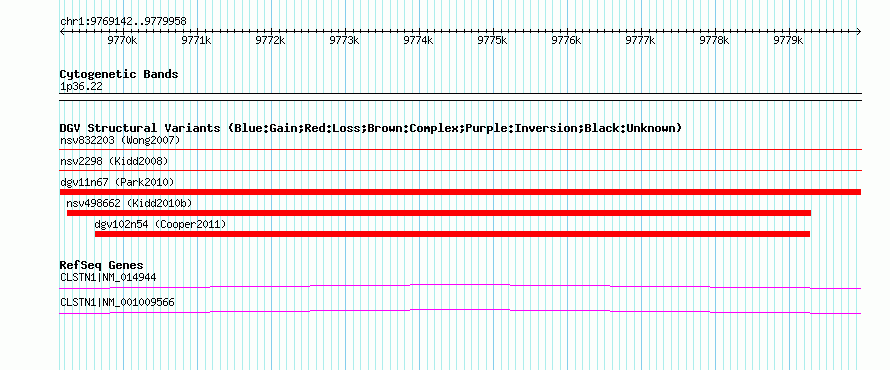Screen dimensions: 890x370
Task: Click the chr1:9769142..9779958 region label
Action: tap(123, 22)
